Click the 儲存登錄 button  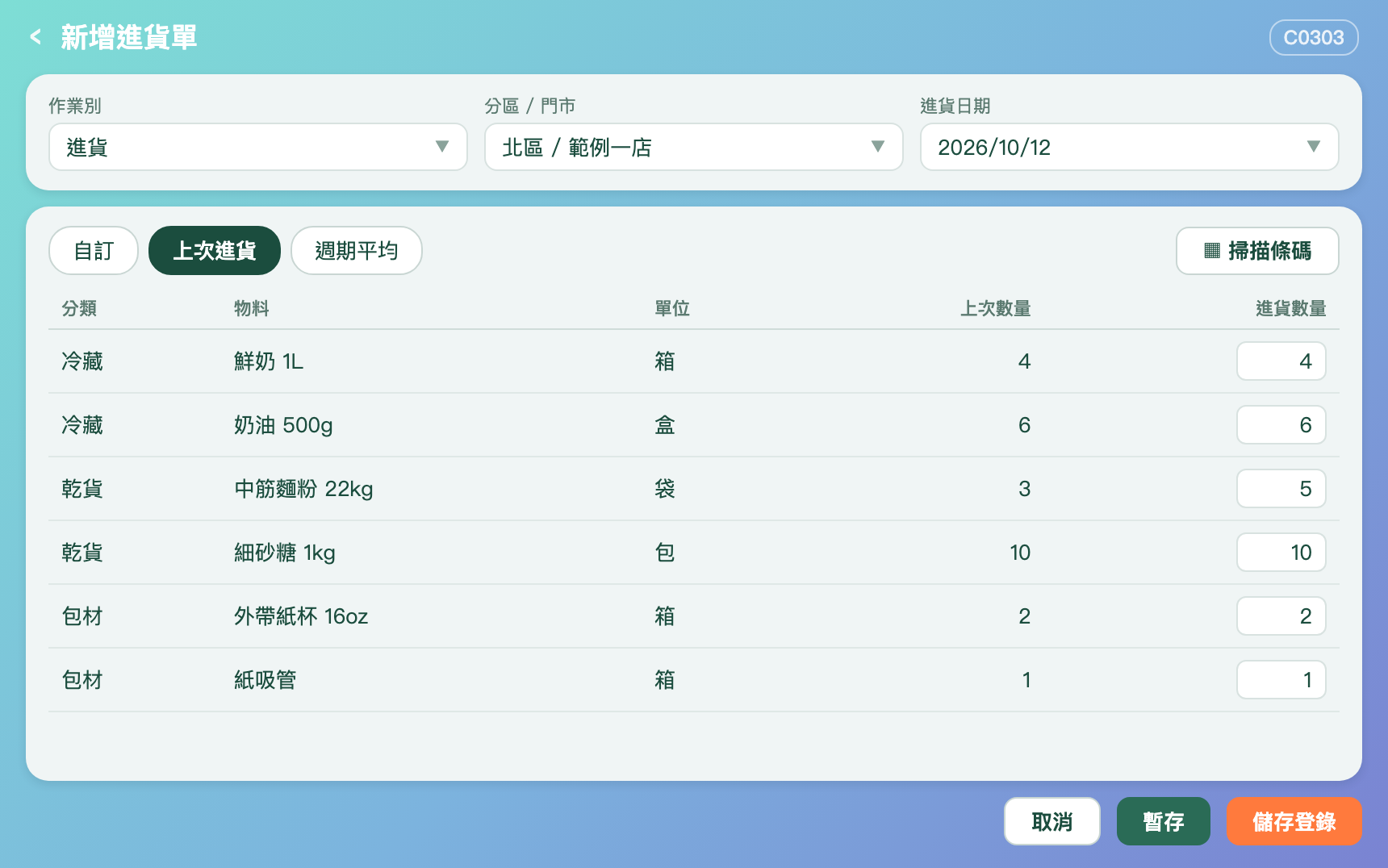(x=1294, y=821)
